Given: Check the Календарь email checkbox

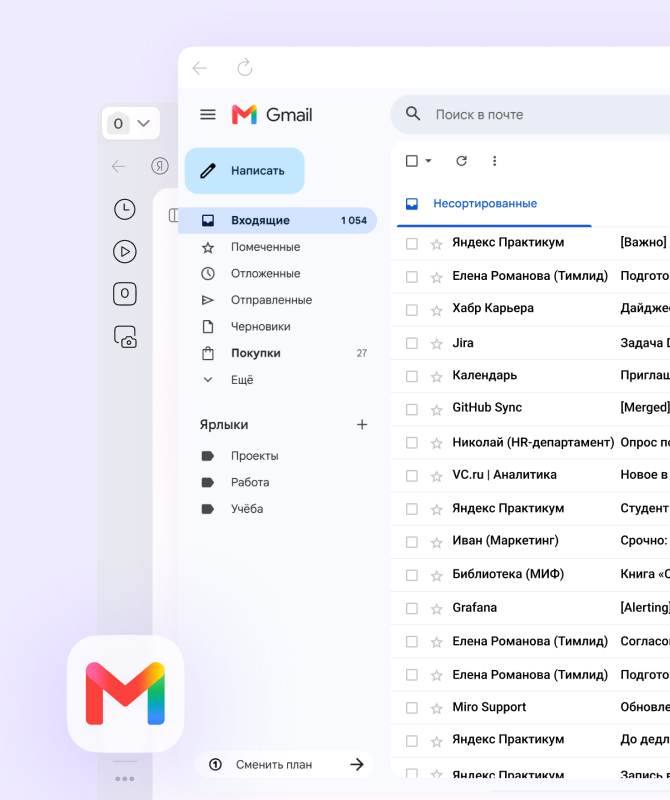Looking at the screenshot, I should pyautogui.click(x=412, y=377).
